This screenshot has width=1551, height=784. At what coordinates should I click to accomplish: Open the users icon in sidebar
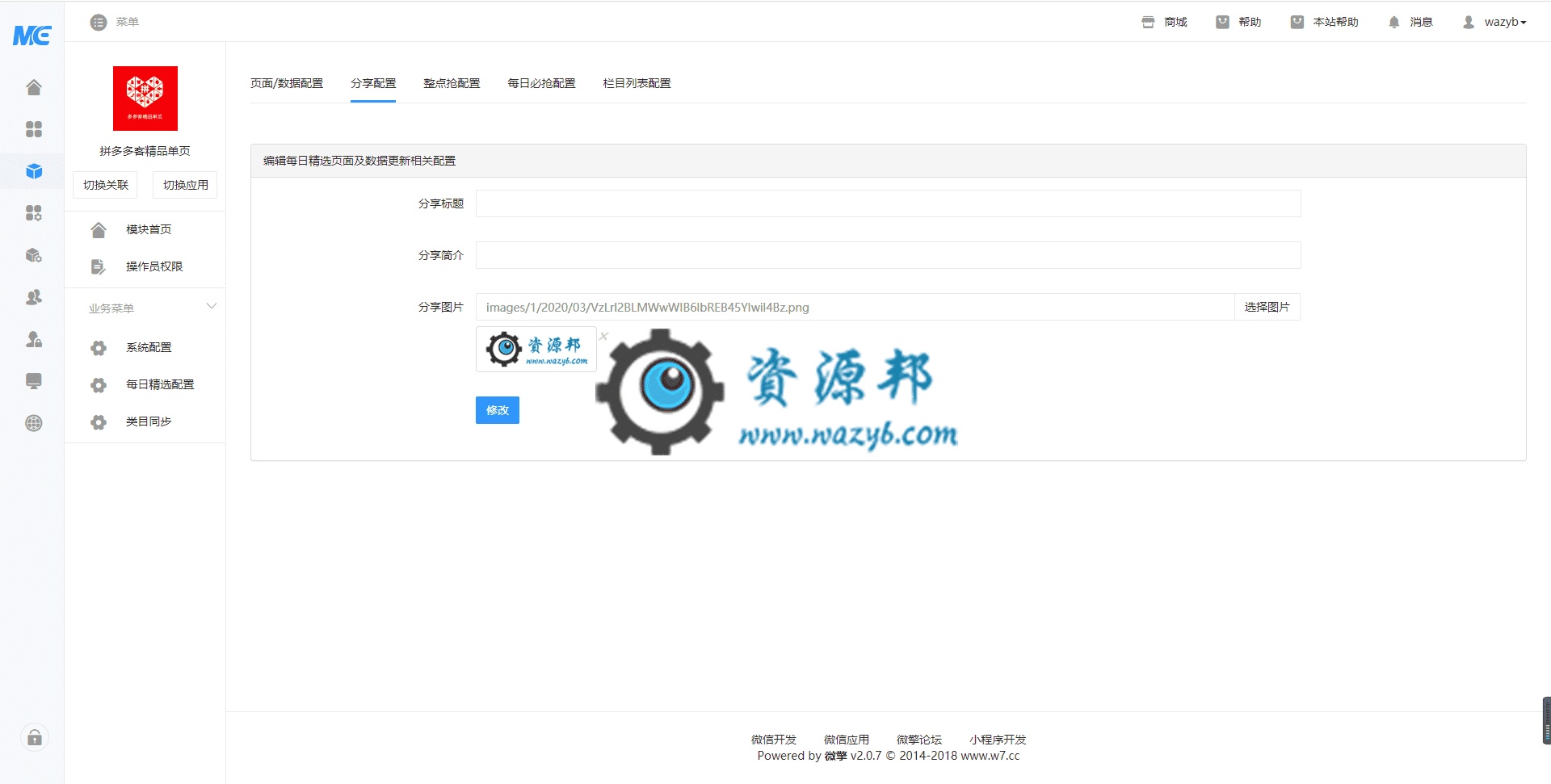pos(34,297)
